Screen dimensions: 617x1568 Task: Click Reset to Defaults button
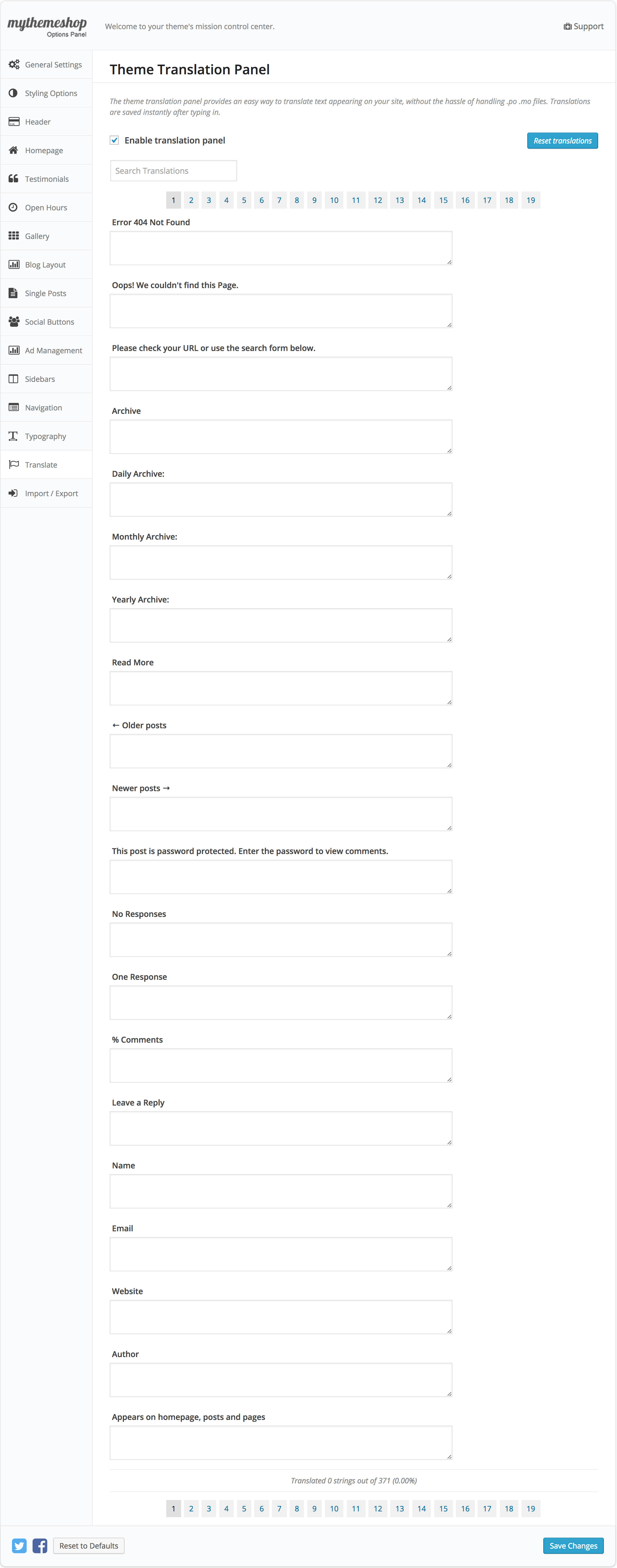89,1545
